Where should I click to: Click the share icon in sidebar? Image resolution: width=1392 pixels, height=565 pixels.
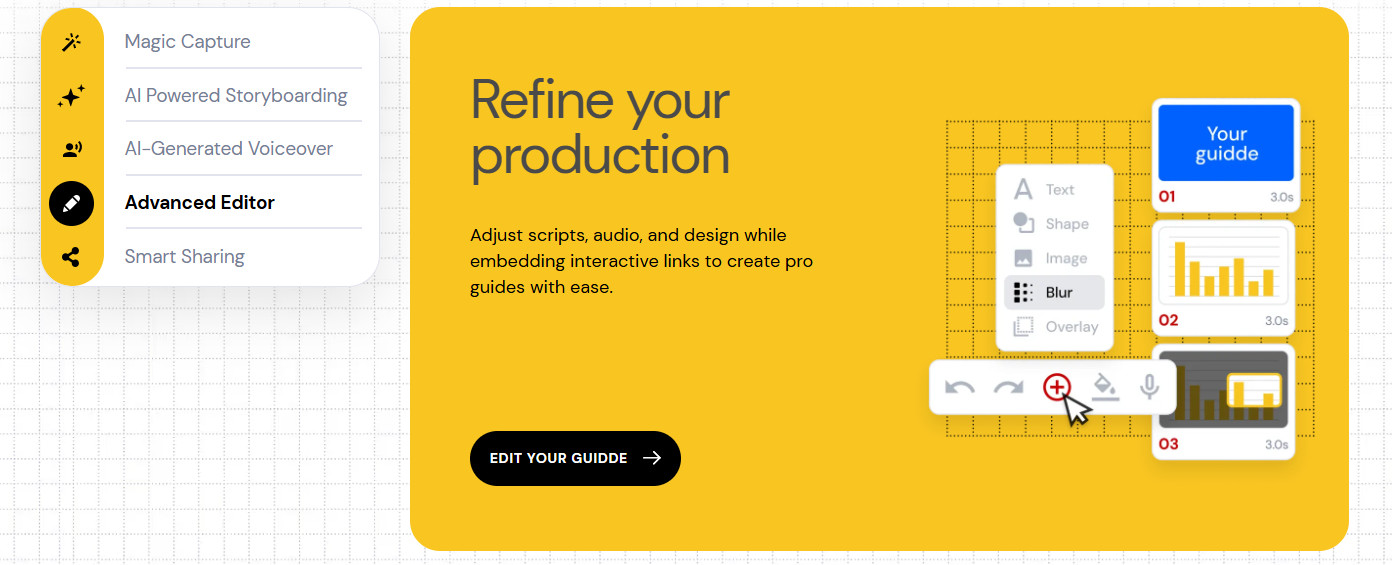click(x=71, y=257)
